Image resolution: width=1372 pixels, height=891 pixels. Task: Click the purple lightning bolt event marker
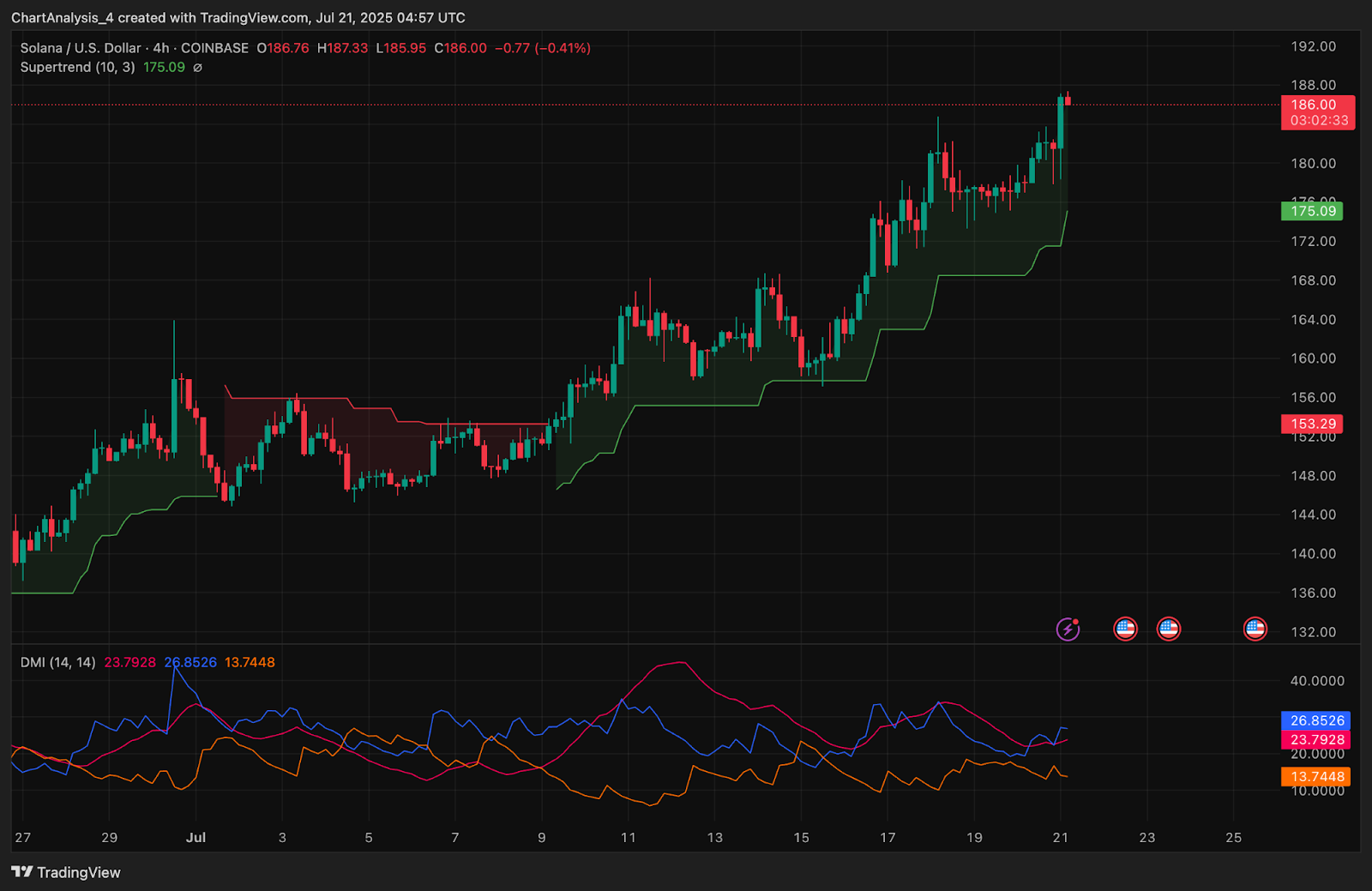click(x=1068, y=629)
